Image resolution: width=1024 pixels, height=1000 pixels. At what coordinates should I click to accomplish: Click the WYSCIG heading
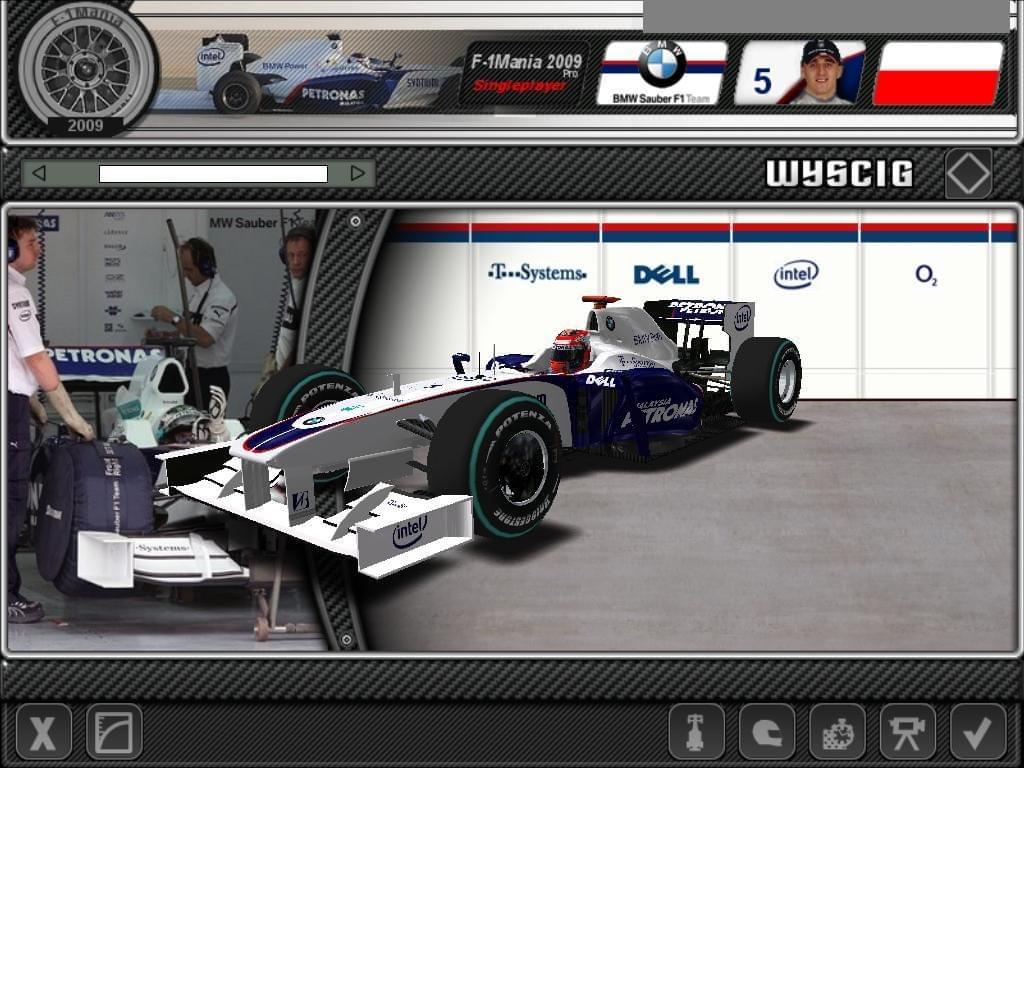(839, 174)
